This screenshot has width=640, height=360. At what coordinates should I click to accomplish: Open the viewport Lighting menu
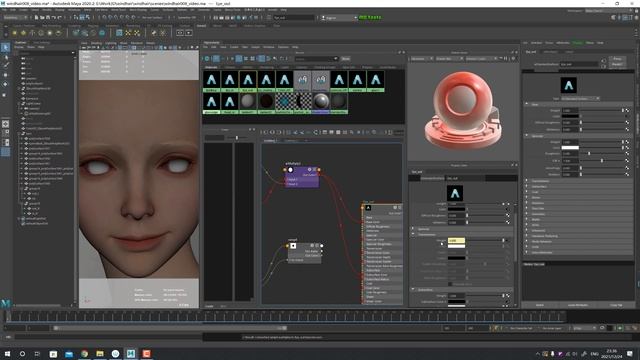point(111,43)
